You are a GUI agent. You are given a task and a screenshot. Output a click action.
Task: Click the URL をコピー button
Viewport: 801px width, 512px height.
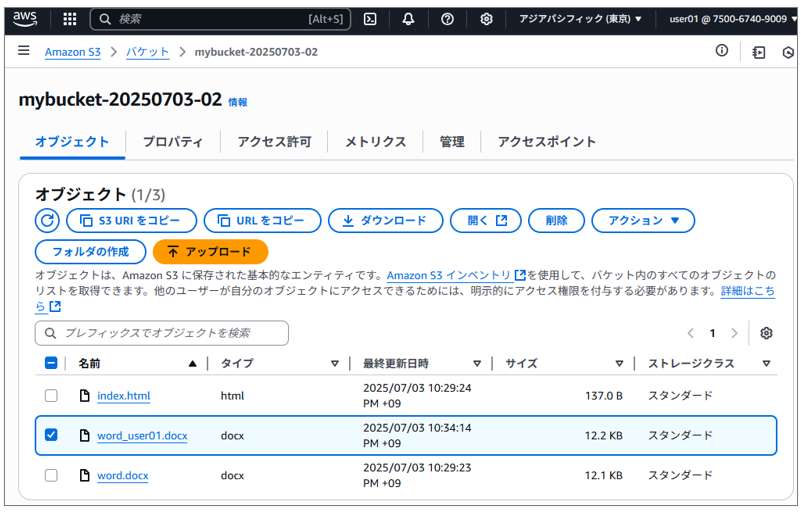coord(263,221)
